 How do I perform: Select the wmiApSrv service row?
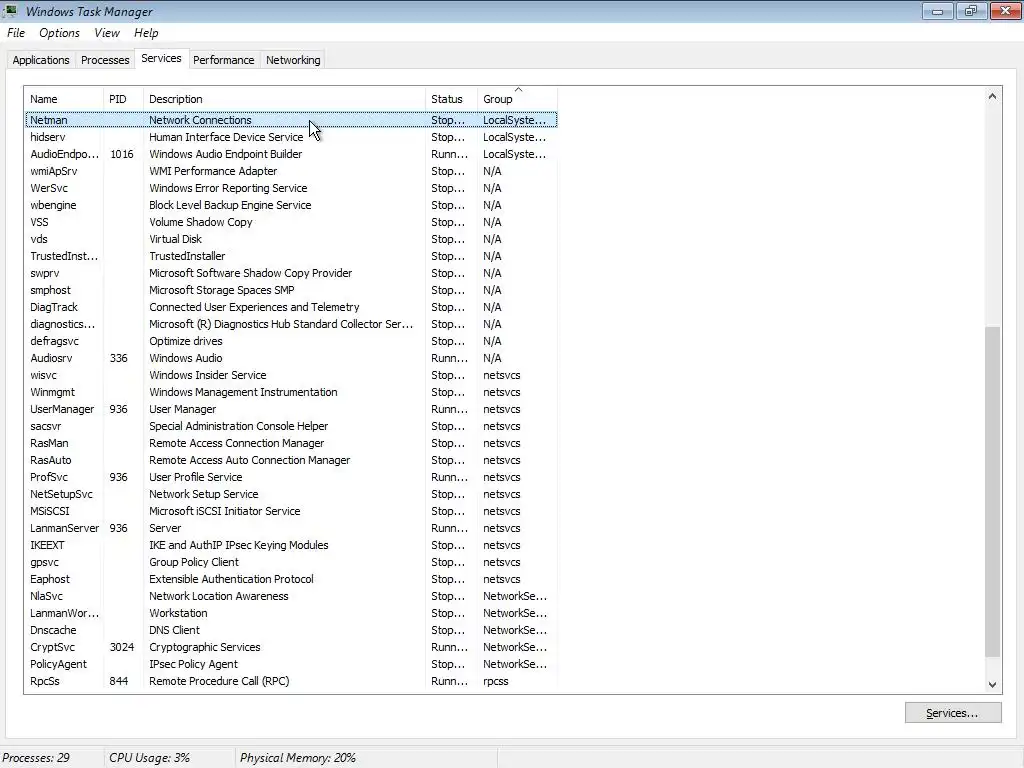(x=291, y=171)
